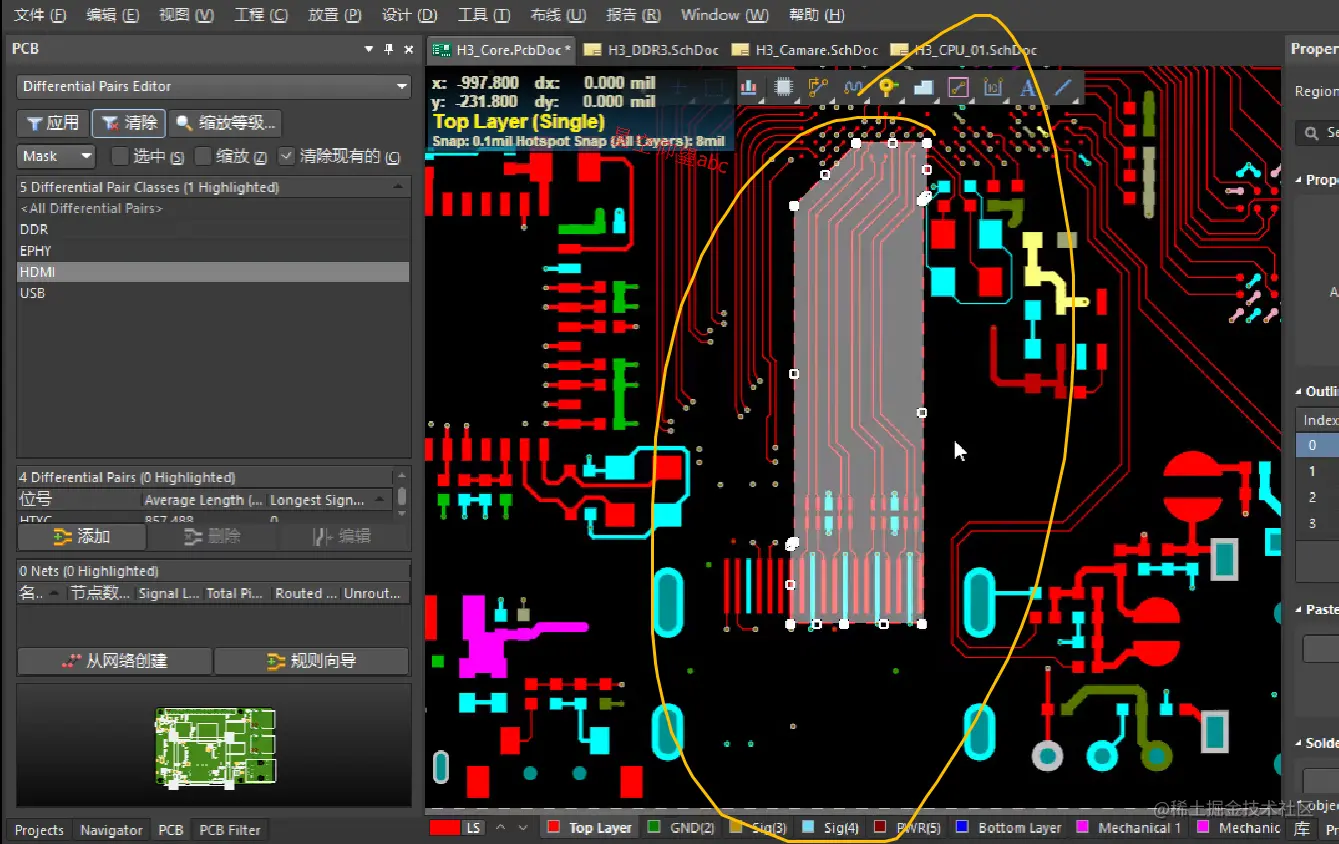
Task: Select the USB differential pair class
Action: 214,293
